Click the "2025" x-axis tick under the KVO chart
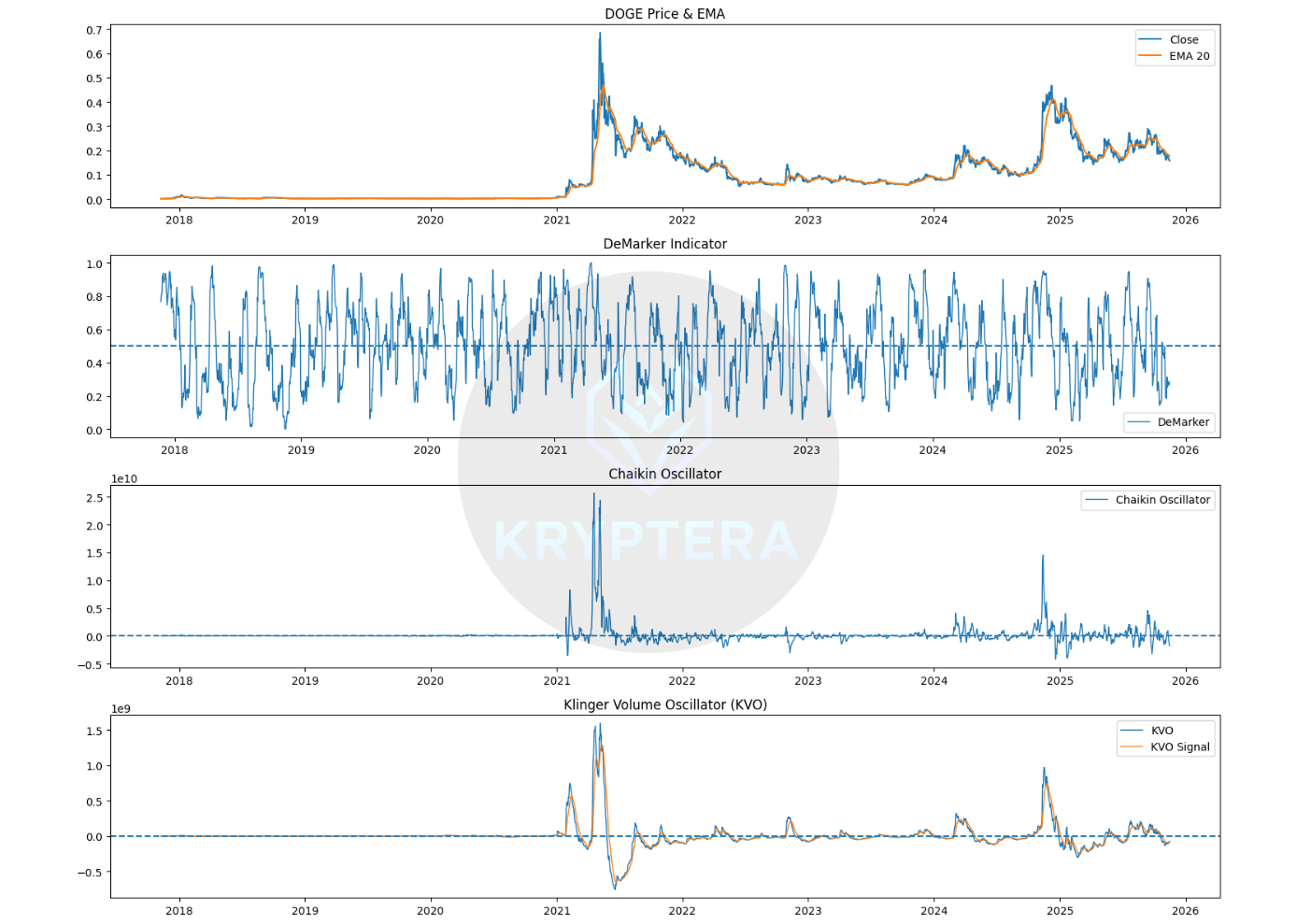This screenshot has height=924, width=1297. coord(1060,911)
